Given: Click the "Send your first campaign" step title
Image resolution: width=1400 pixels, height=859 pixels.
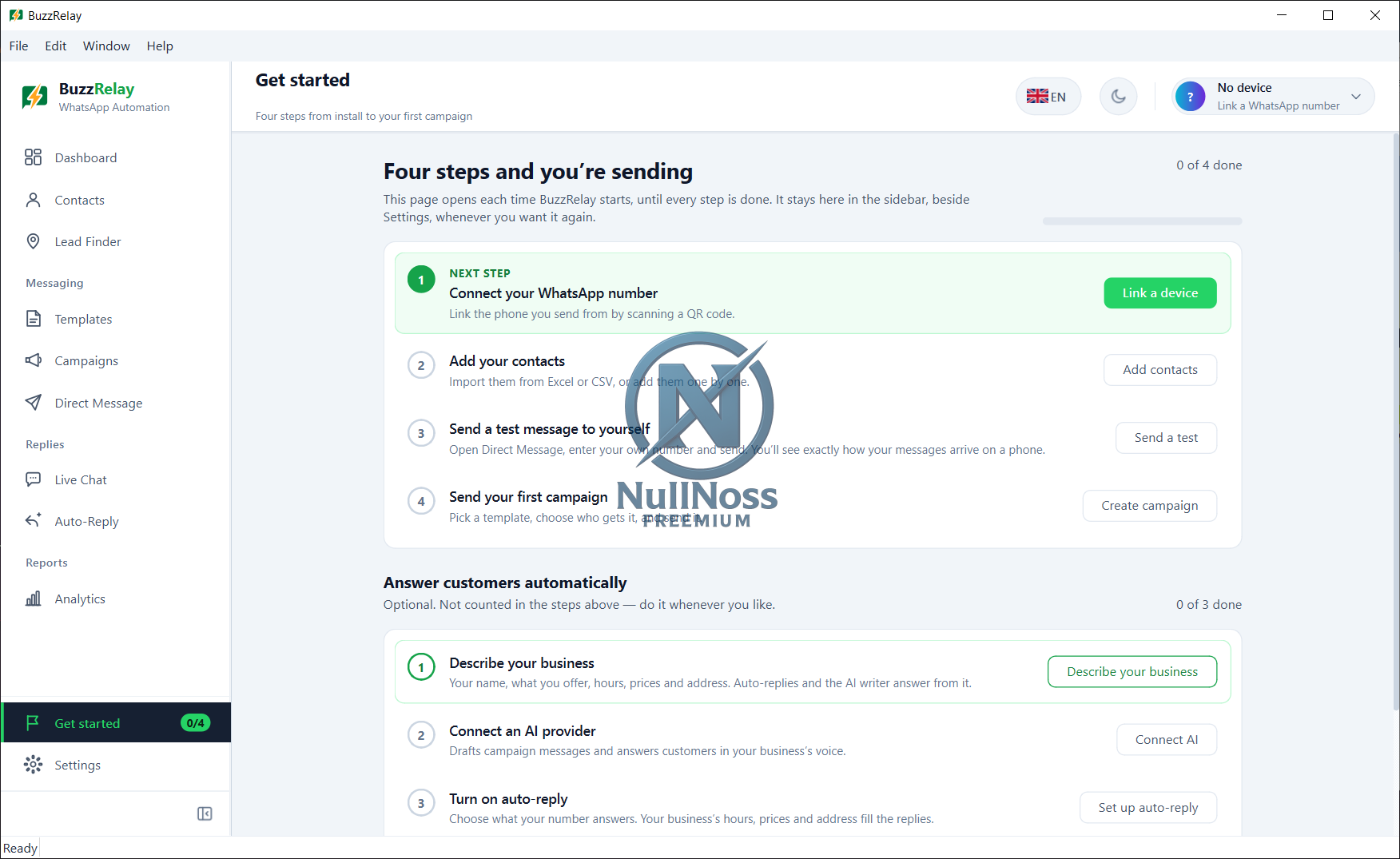Looking at the screenshot, I should coord(528,497).
